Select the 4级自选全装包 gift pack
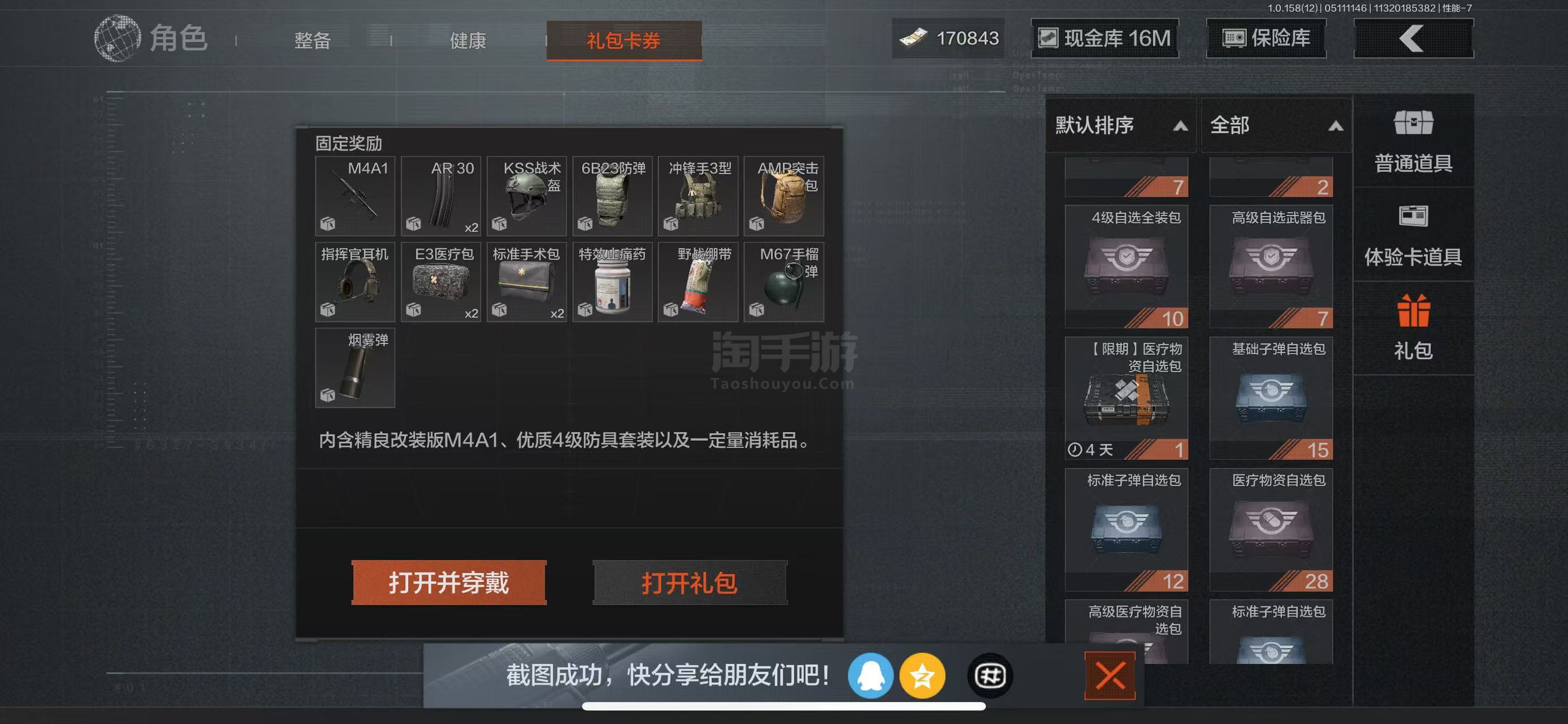This screenshot has height=724, width=1568. (x=1126, y=267)
